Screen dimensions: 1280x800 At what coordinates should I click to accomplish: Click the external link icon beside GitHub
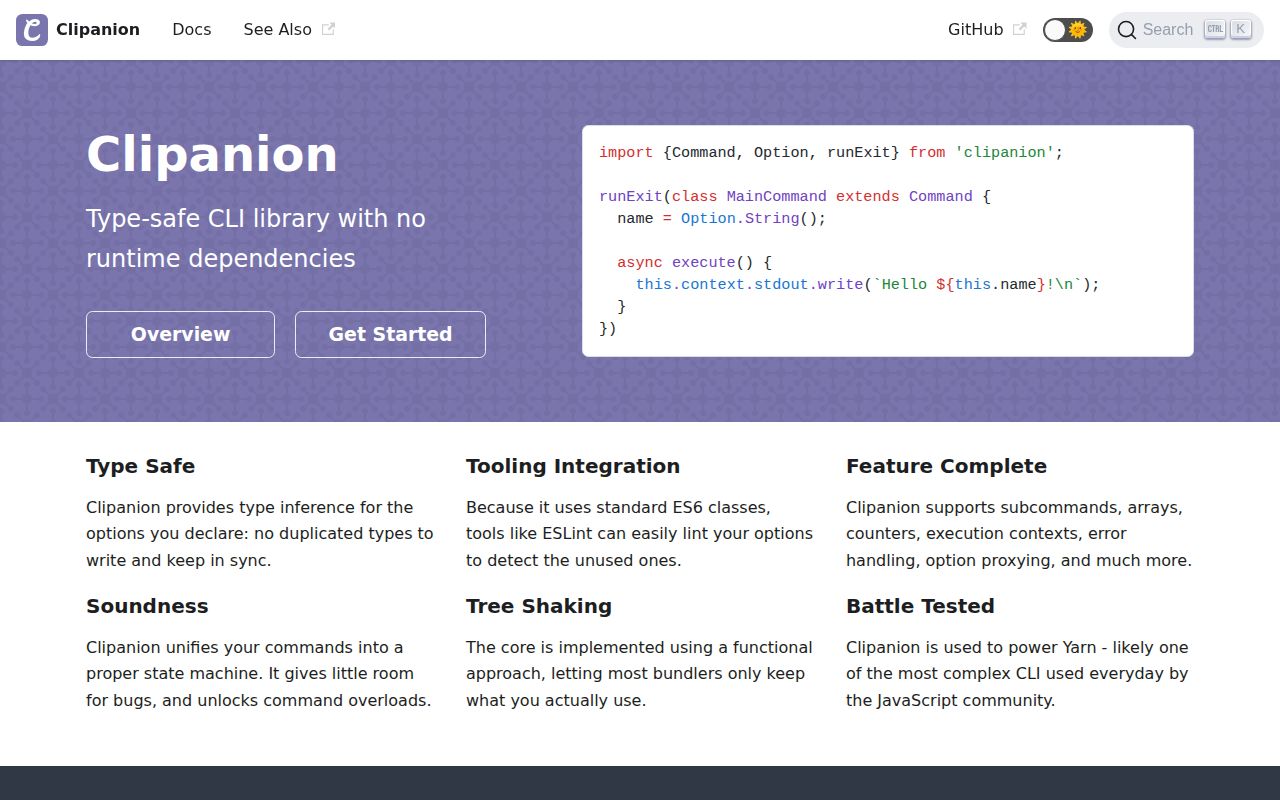pos(1019,30)
